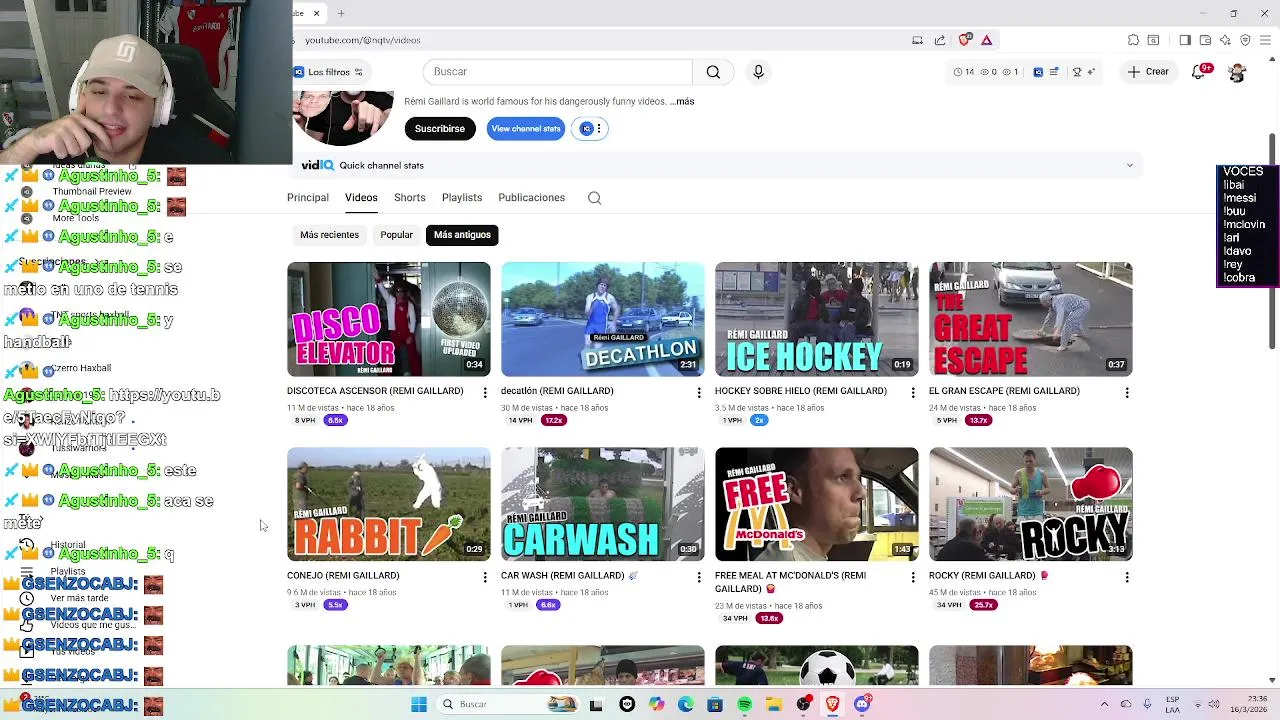Open the Leo AI sparkle icon
This screenshot has width=1280, height=720.
tap(1225, 40)
